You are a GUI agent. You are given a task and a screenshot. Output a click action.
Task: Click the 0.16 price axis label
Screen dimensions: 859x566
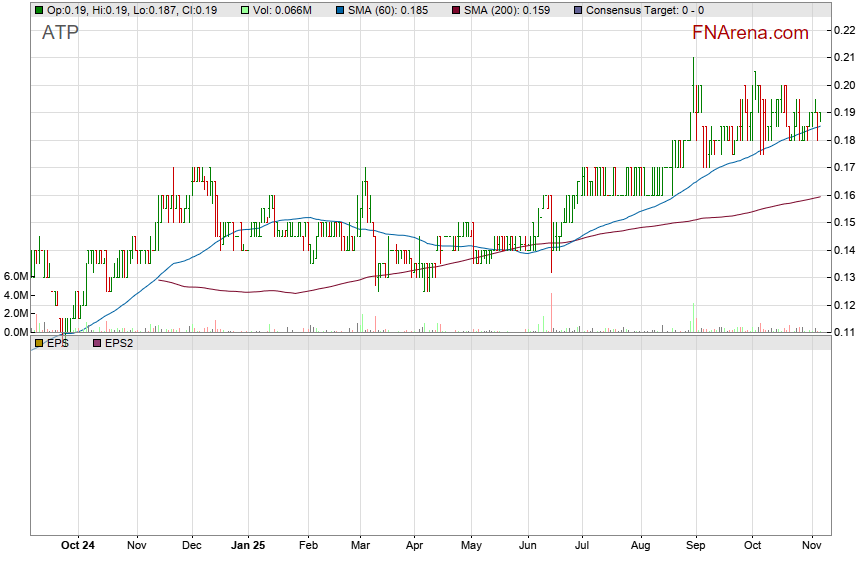pos(844,195)
